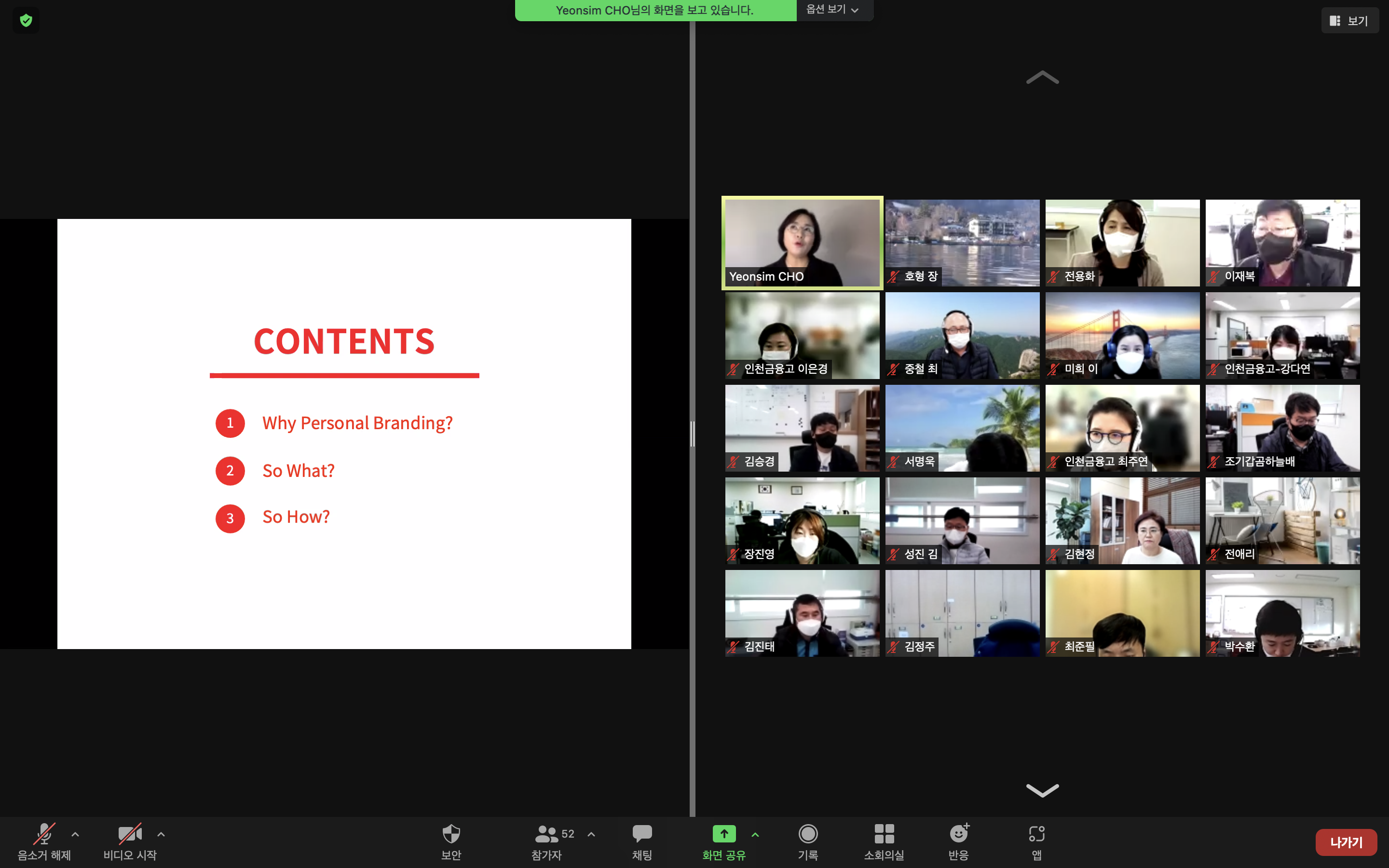Open the 옵션 보기 dropdown at top
The height and width of the screenshot is (868, 1389).
click(x=833, y=10)
